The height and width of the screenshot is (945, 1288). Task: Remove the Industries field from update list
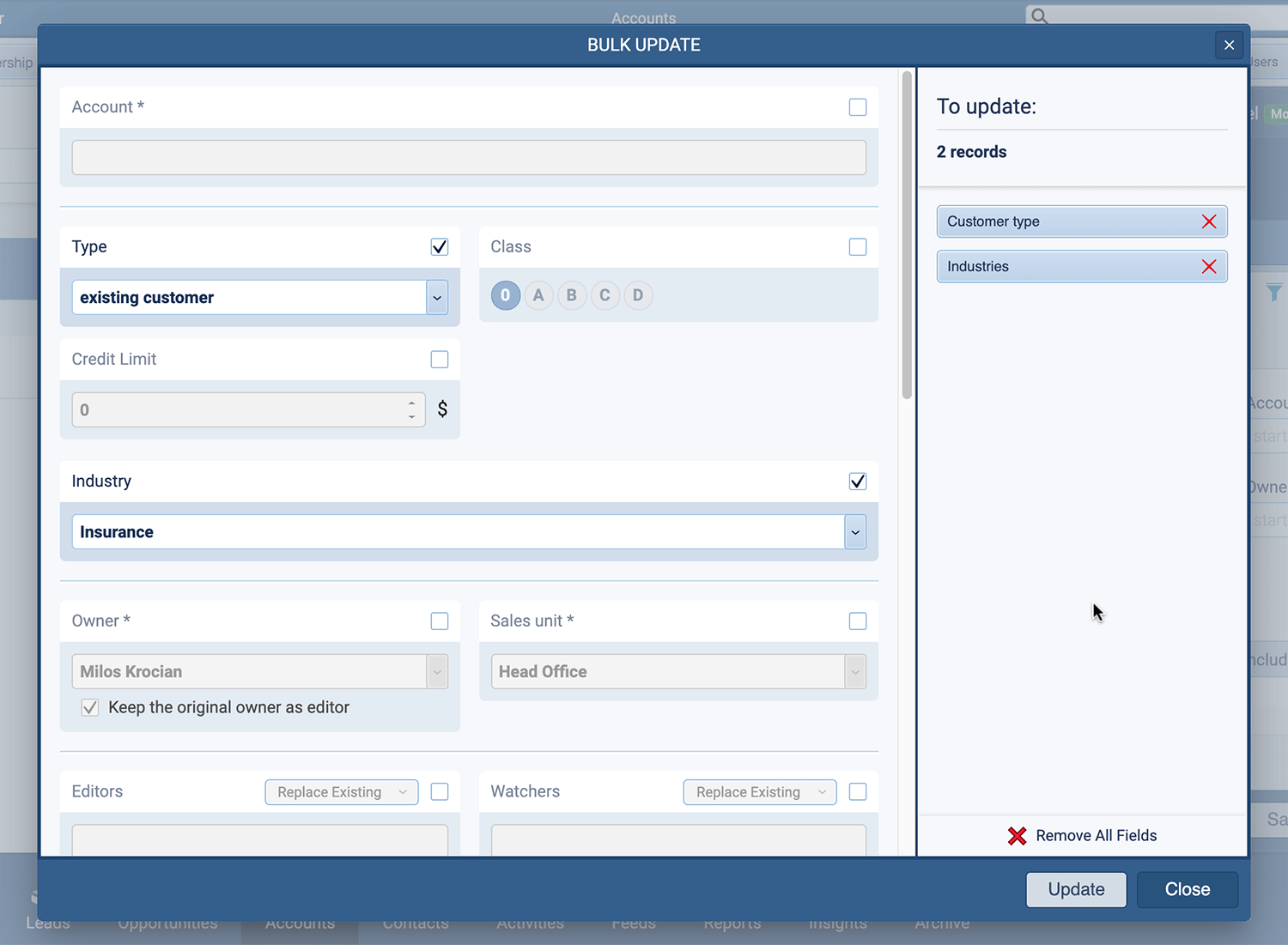(x=1209, y=266)
